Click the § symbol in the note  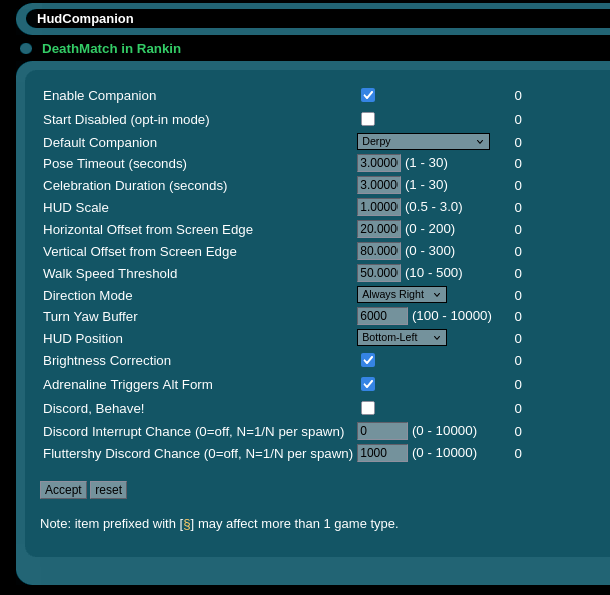[x=187, y=524]
